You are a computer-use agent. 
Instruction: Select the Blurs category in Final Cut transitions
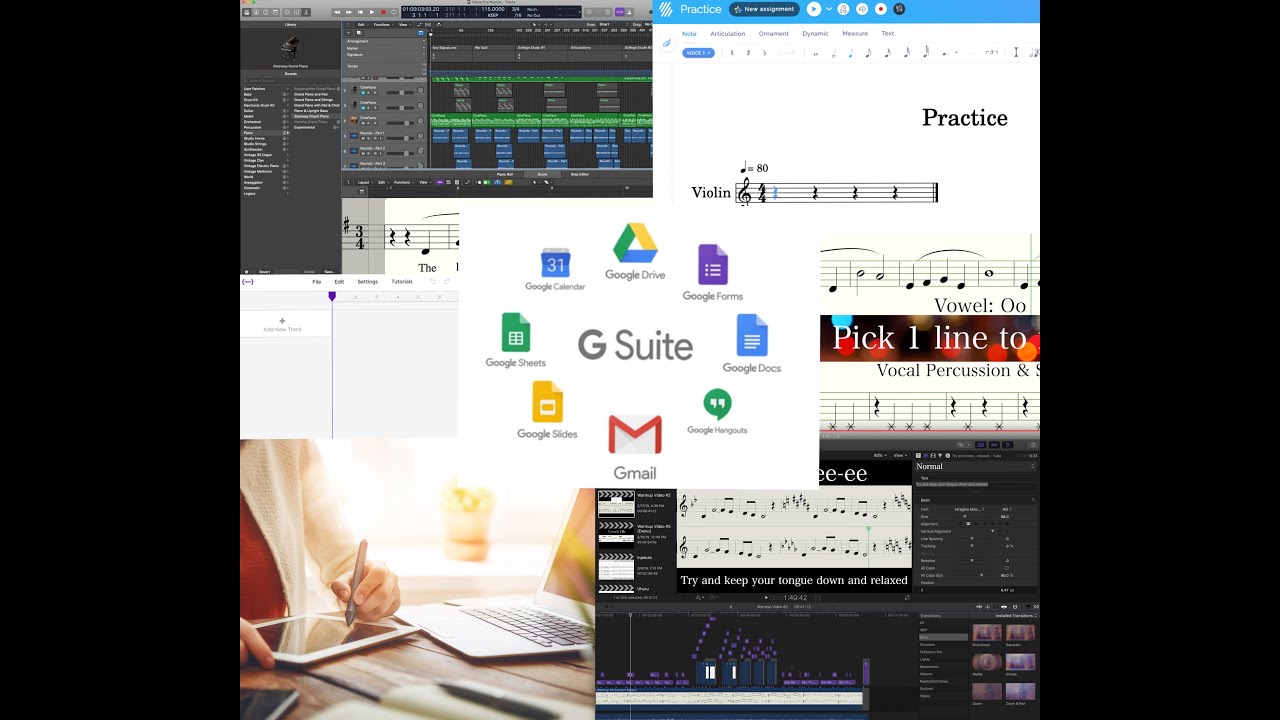click(x=943, y=637)
